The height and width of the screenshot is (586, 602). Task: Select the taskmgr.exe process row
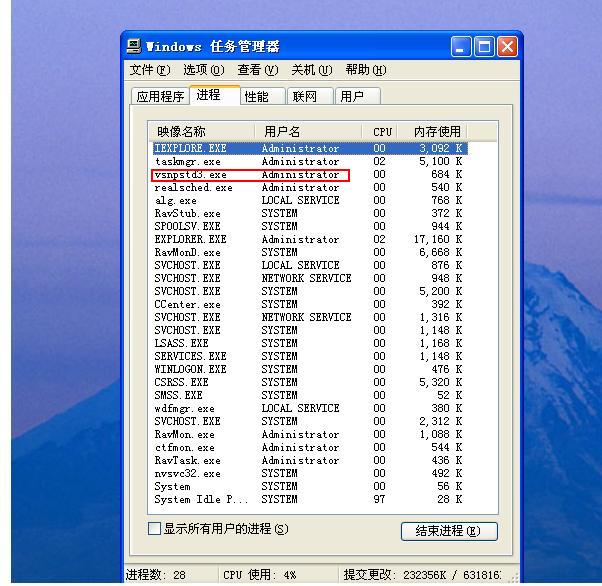pyautogui.click(x=310, y=161)
